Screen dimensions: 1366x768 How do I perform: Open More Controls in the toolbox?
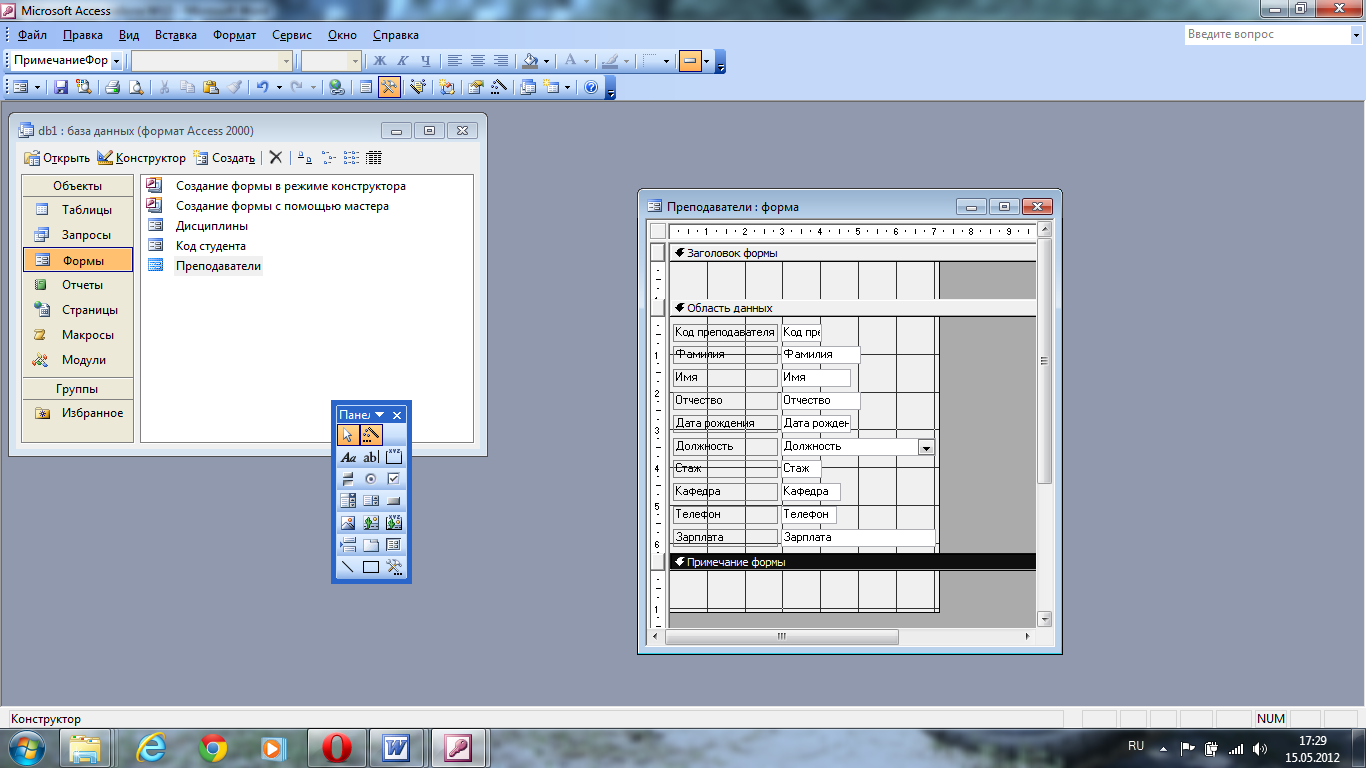pos(394,566)
